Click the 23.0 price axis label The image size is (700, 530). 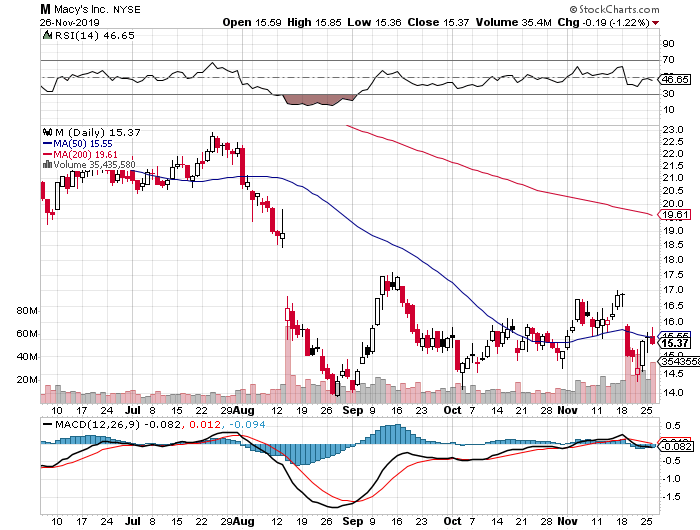[x=673, y=130]
